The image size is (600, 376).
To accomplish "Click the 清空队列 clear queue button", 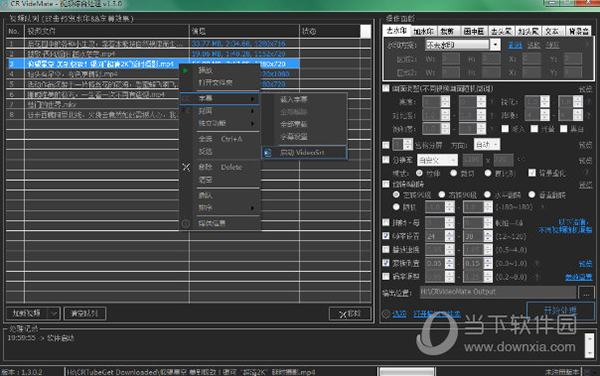I will click(85, 314).
